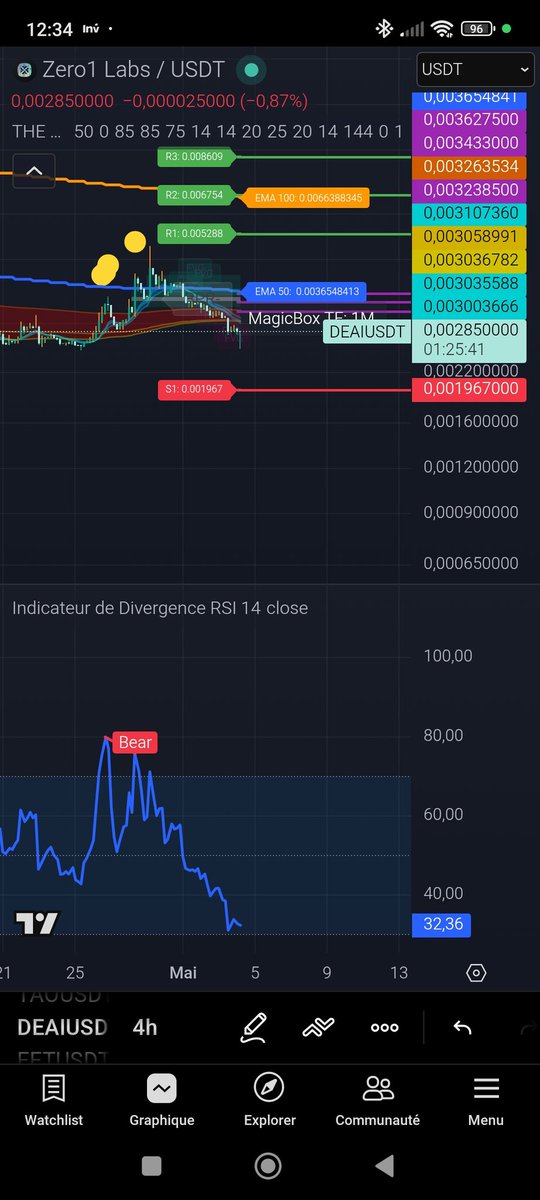Tap the Android home circle button
540x1200 pixels.
(268, 1165)
